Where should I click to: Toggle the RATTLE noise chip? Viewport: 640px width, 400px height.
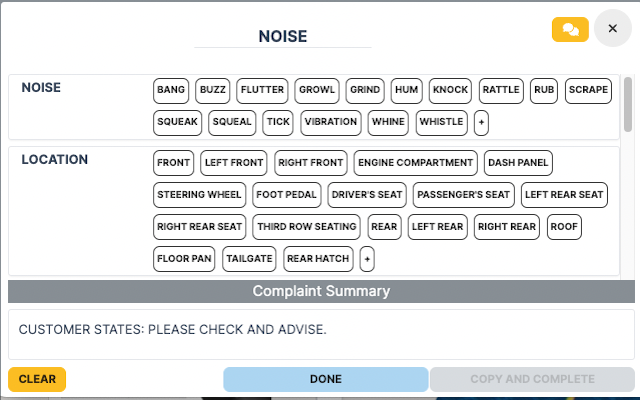click(x=501, y=90)
